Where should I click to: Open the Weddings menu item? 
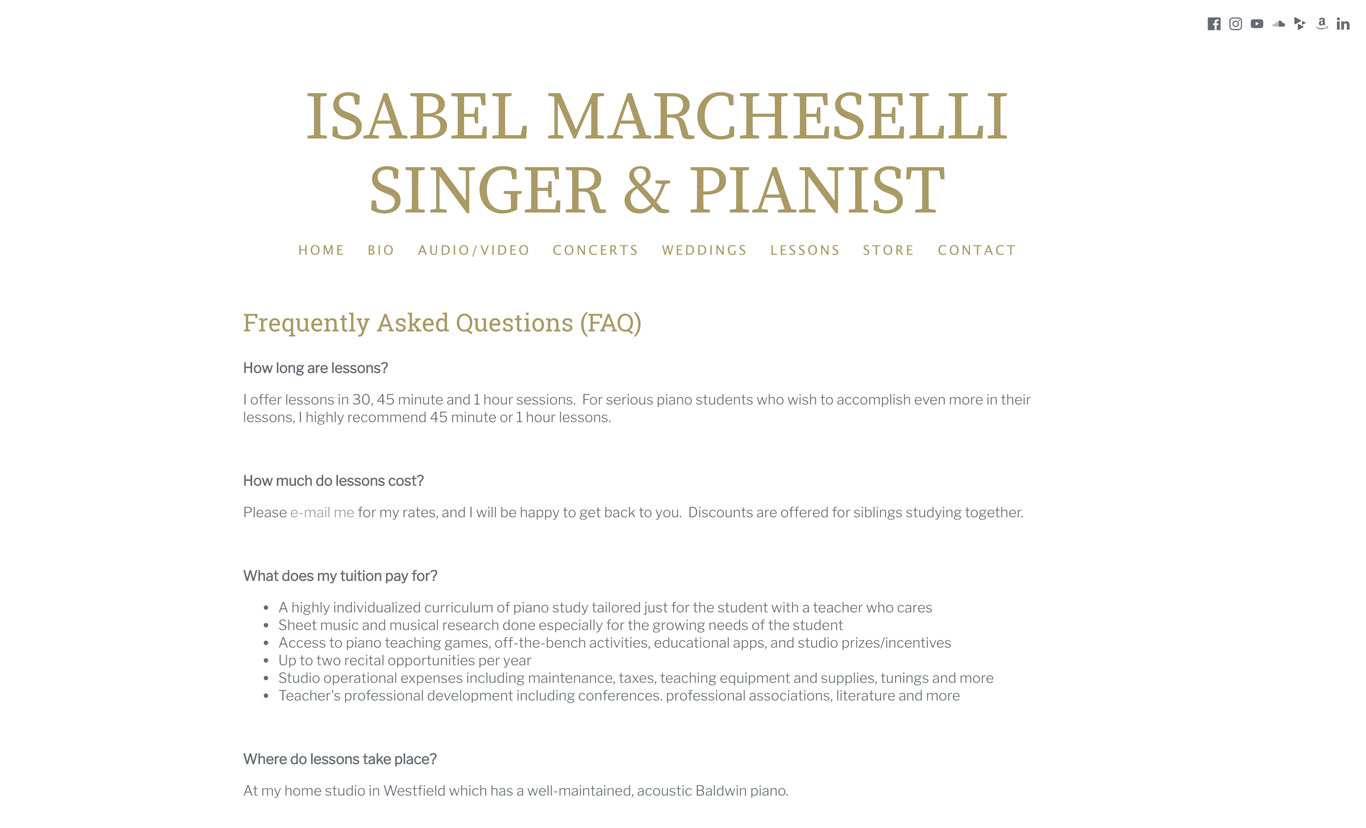(x=705, y=250)
